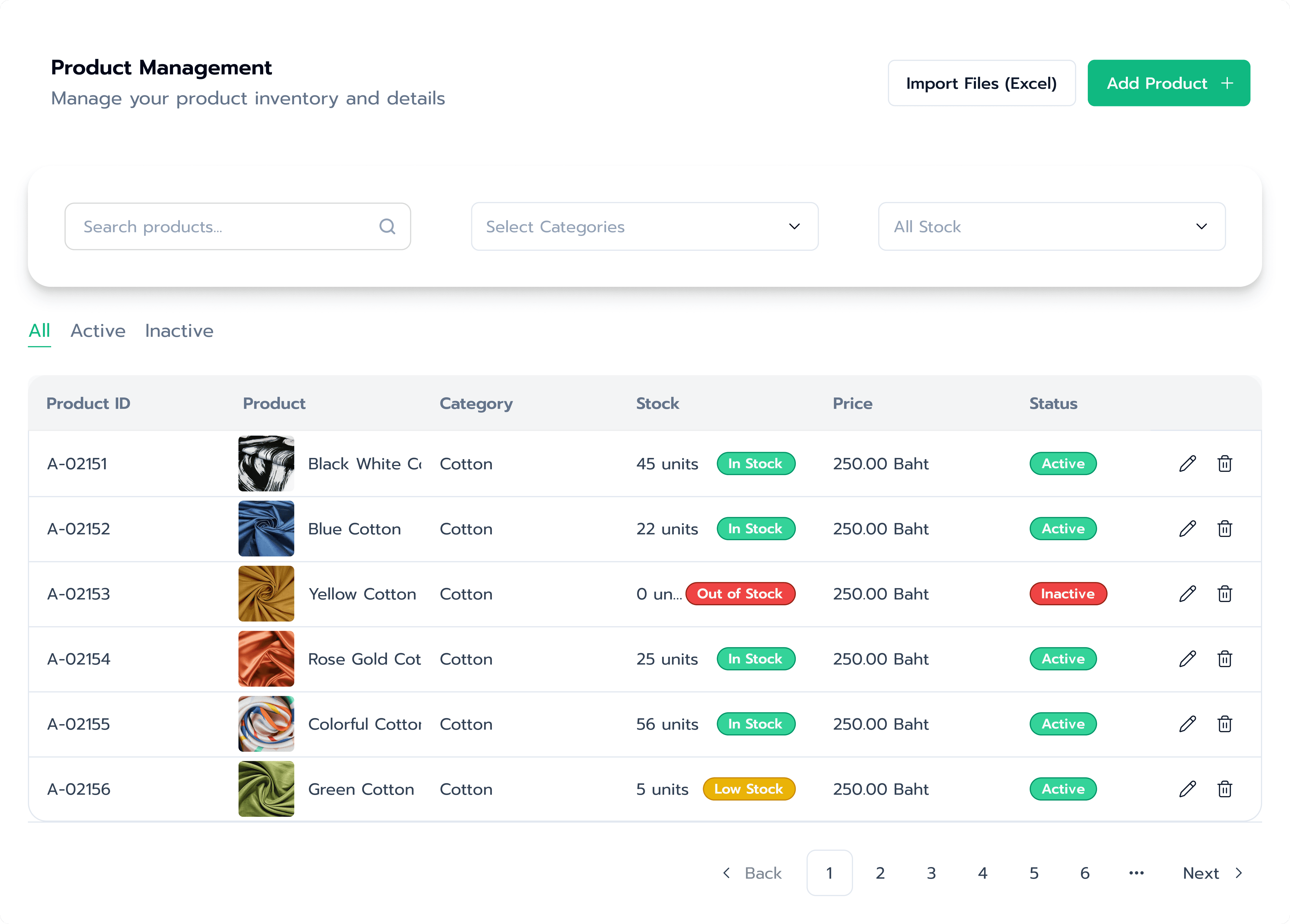This screenshot has height=924, width=1290.
Task: Click the trash icon for A-02154
Action: click(1225, 659)
